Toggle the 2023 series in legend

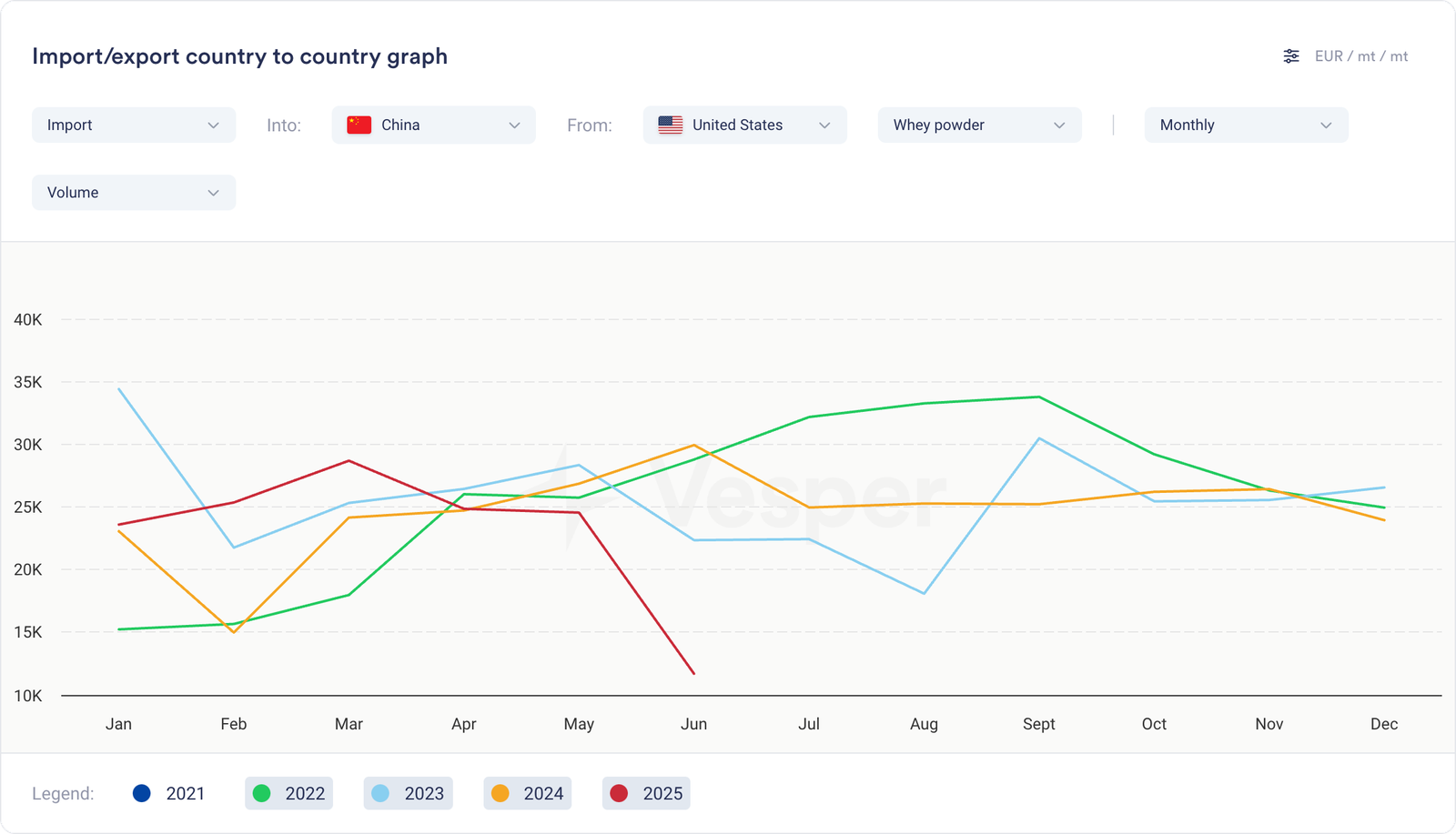(x=408, y=793)
